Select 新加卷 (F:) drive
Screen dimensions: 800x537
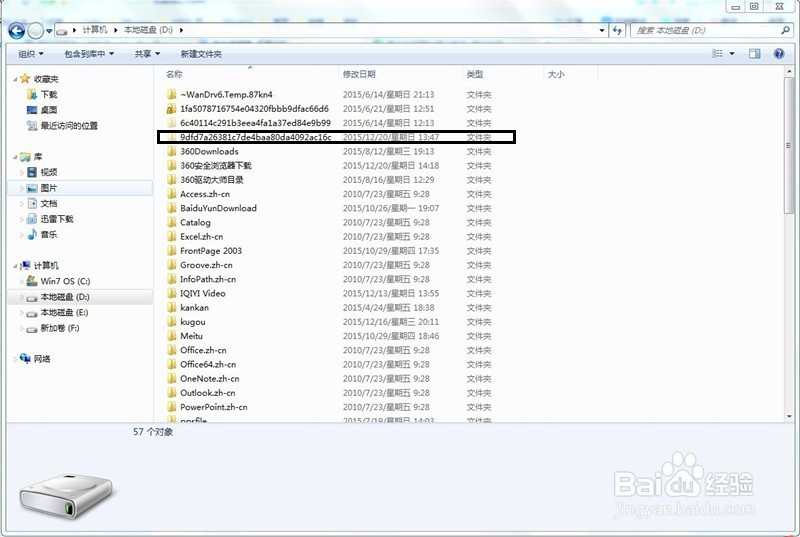coord(60,328)
